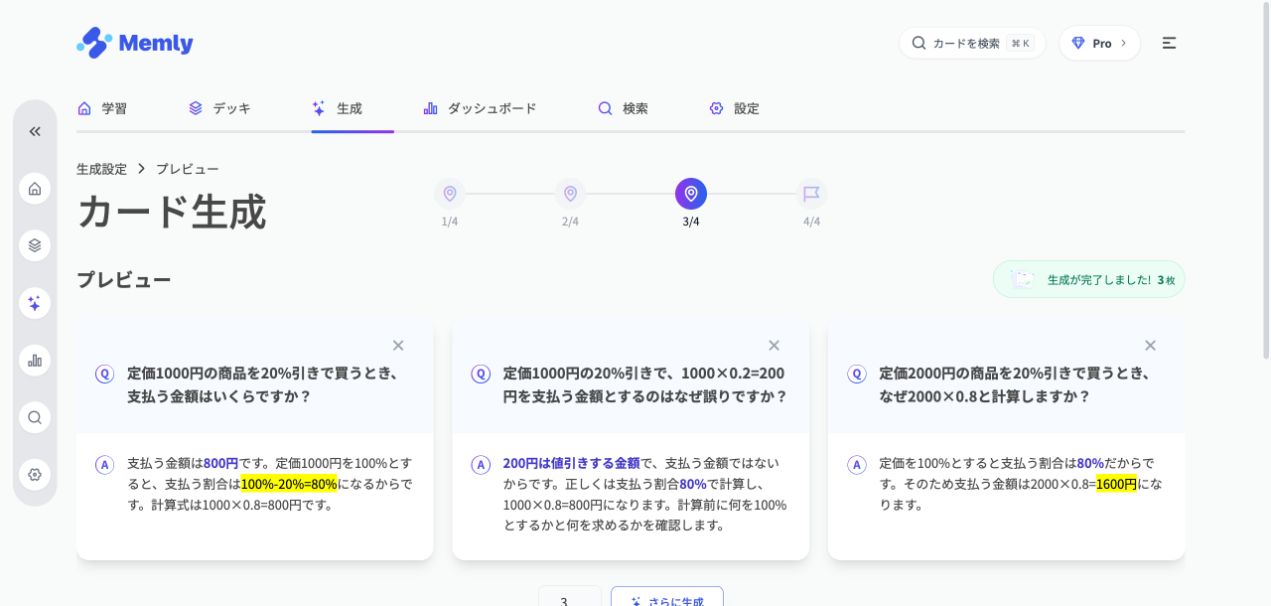Open the hamburger menu icon
Screen dimensions: 1271x606
coord(1169,43)
